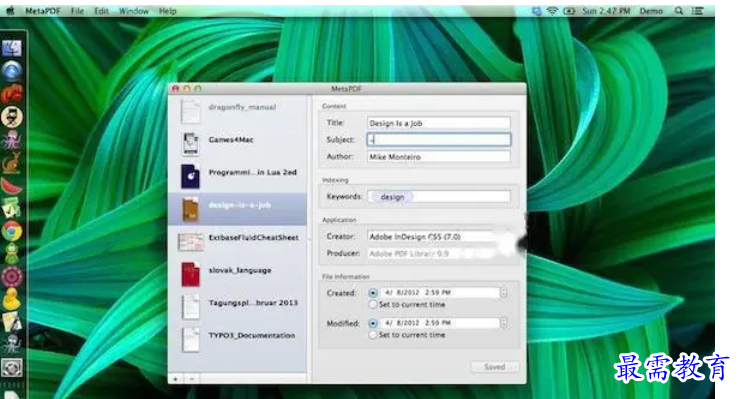Screen dimensions: 738x399
Task: Click into the Title field
Action: (x=439, y=123)
